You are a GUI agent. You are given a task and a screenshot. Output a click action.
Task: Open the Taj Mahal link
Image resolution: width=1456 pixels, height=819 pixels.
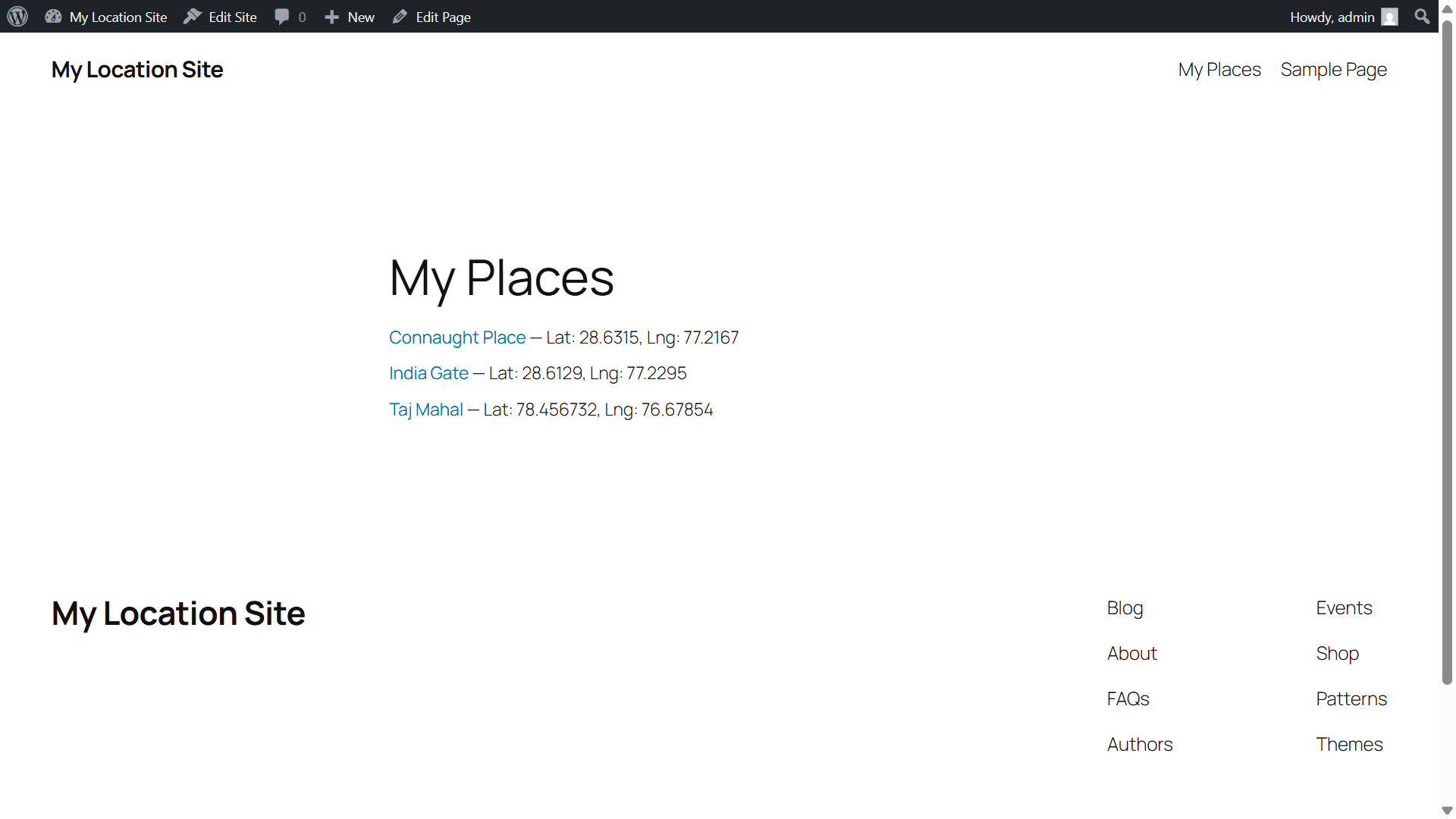coord(426,409)
